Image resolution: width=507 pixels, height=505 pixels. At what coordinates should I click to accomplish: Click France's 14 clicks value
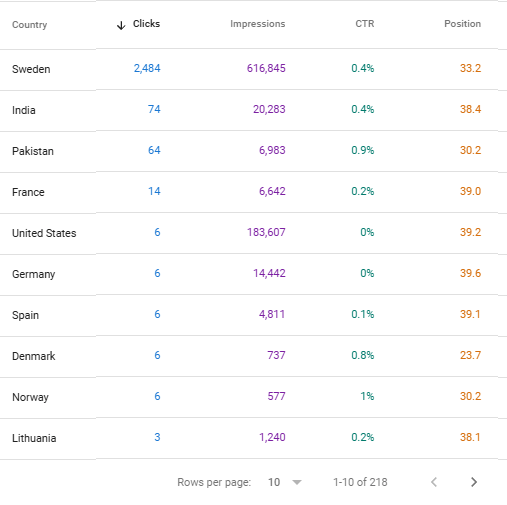[154, 191]
